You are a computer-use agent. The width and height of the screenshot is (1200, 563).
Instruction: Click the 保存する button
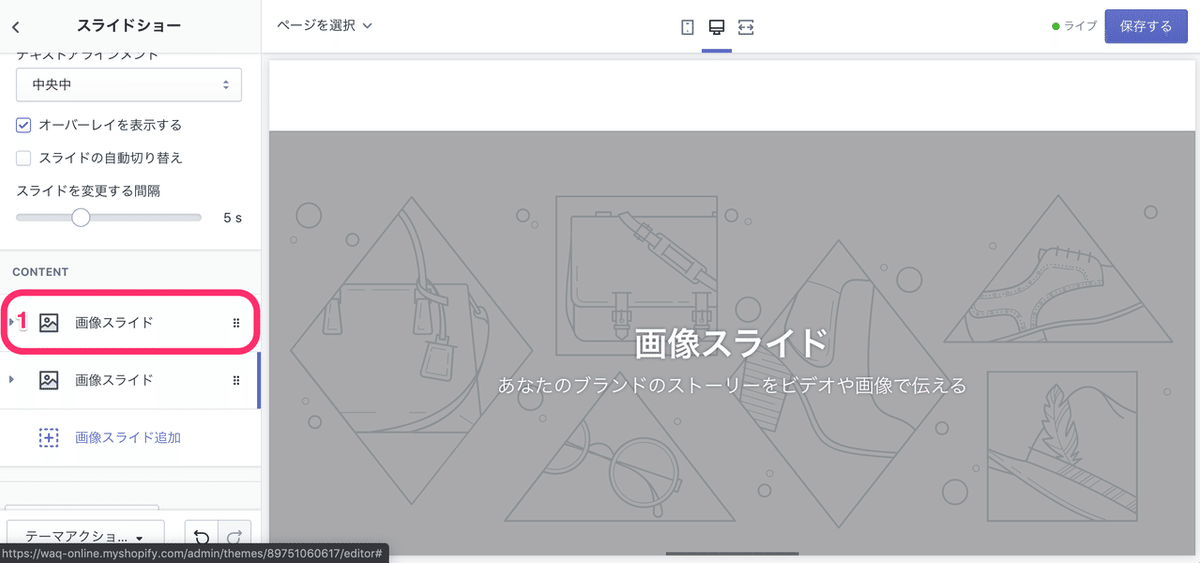click(1146, 27)
